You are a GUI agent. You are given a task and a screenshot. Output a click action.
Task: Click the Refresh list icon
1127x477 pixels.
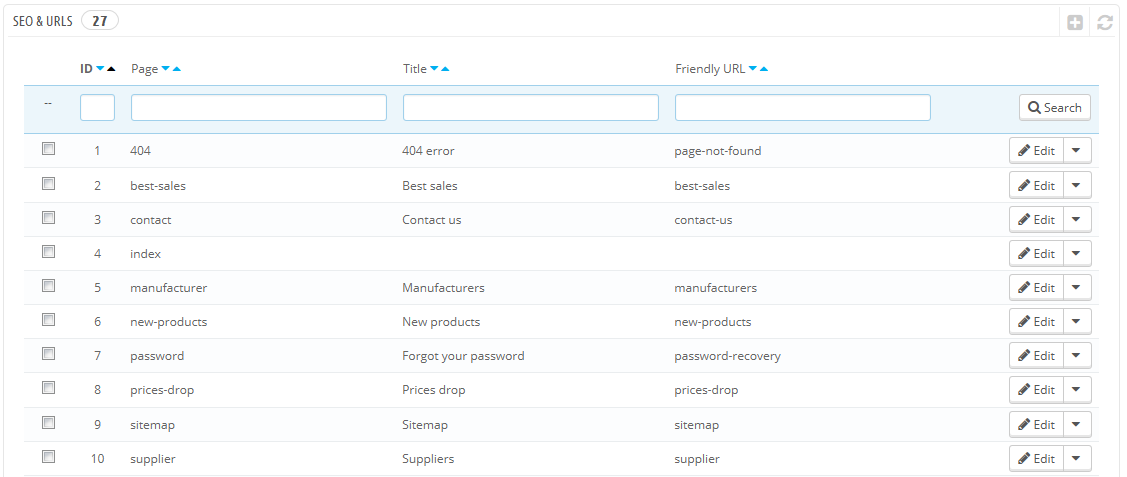coord(1105,23)
